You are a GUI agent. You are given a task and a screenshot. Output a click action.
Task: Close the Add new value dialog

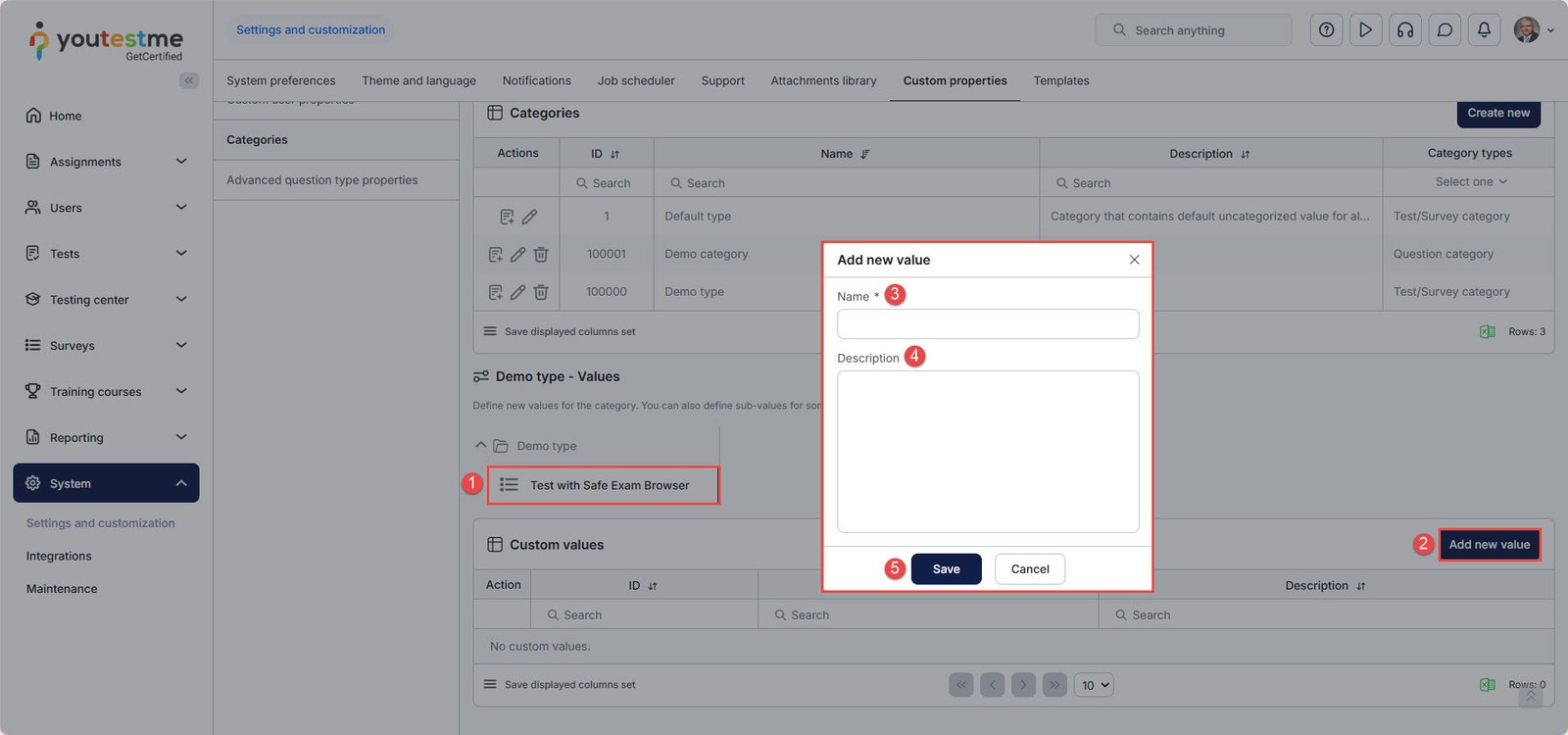(x=1134, y=260)
